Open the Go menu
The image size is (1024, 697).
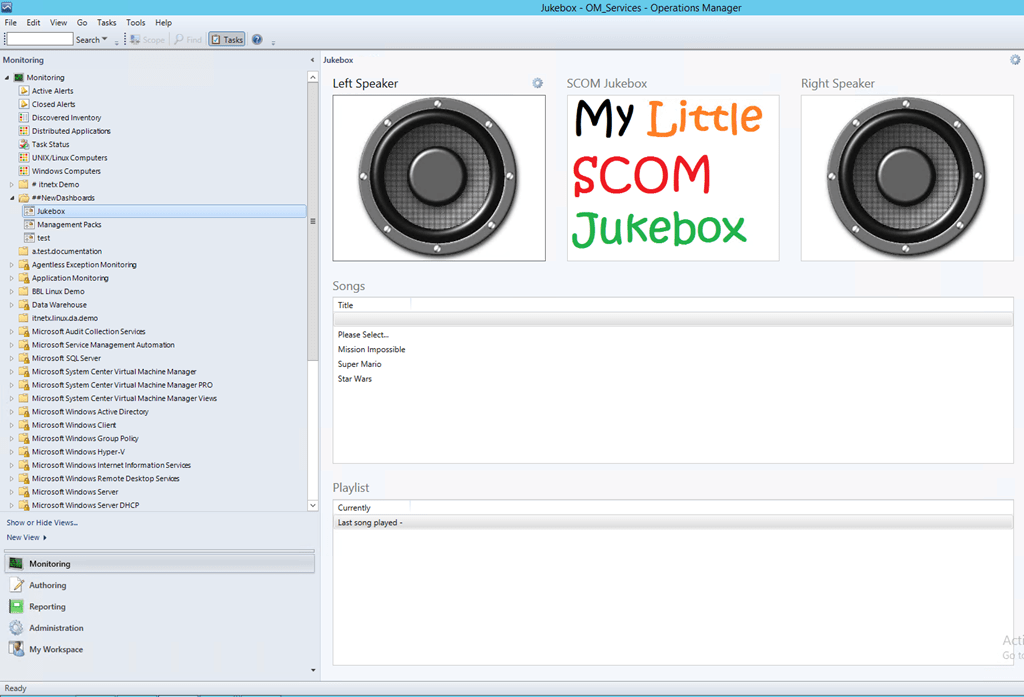click(82, 22)
